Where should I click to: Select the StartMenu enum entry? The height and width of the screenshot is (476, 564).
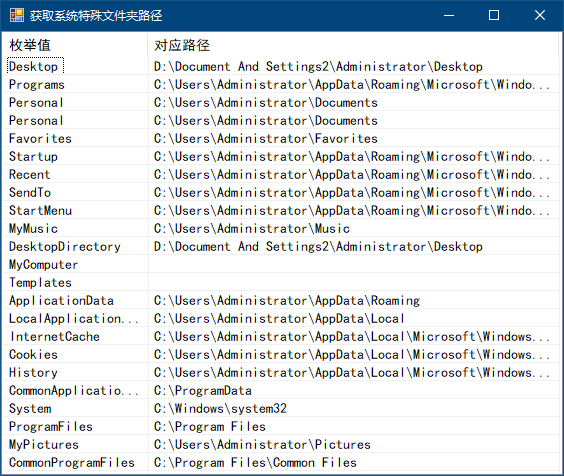pos(40,210)
